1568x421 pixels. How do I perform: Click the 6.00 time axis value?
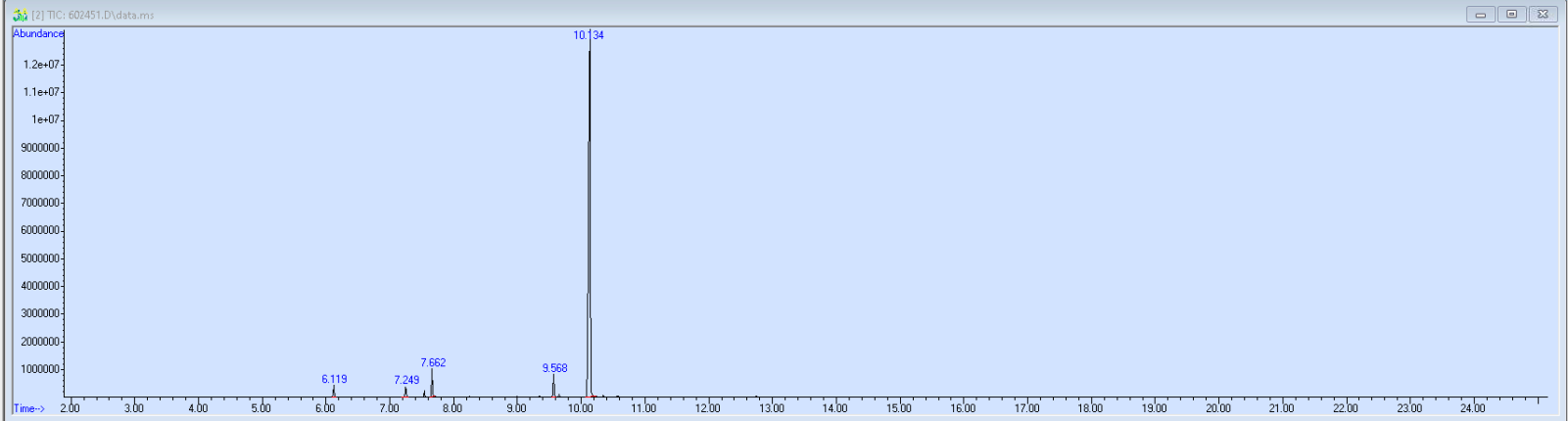tap(325, 408)
